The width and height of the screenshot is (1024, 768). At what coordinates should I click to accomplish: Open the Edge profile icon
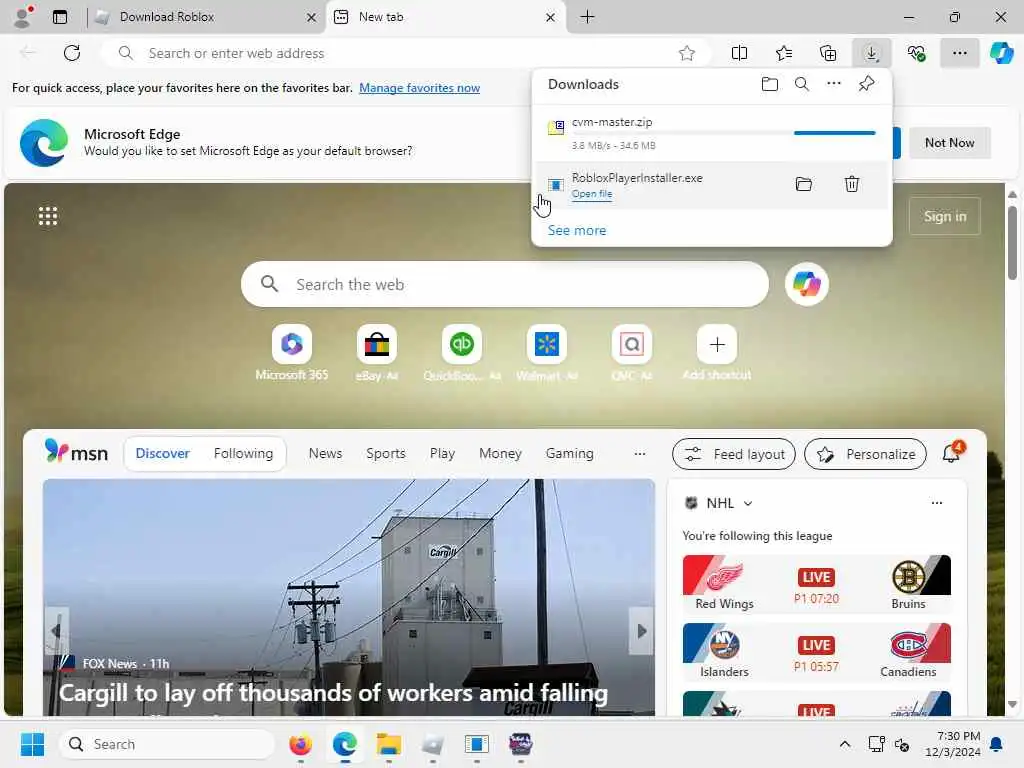[22, 16]
